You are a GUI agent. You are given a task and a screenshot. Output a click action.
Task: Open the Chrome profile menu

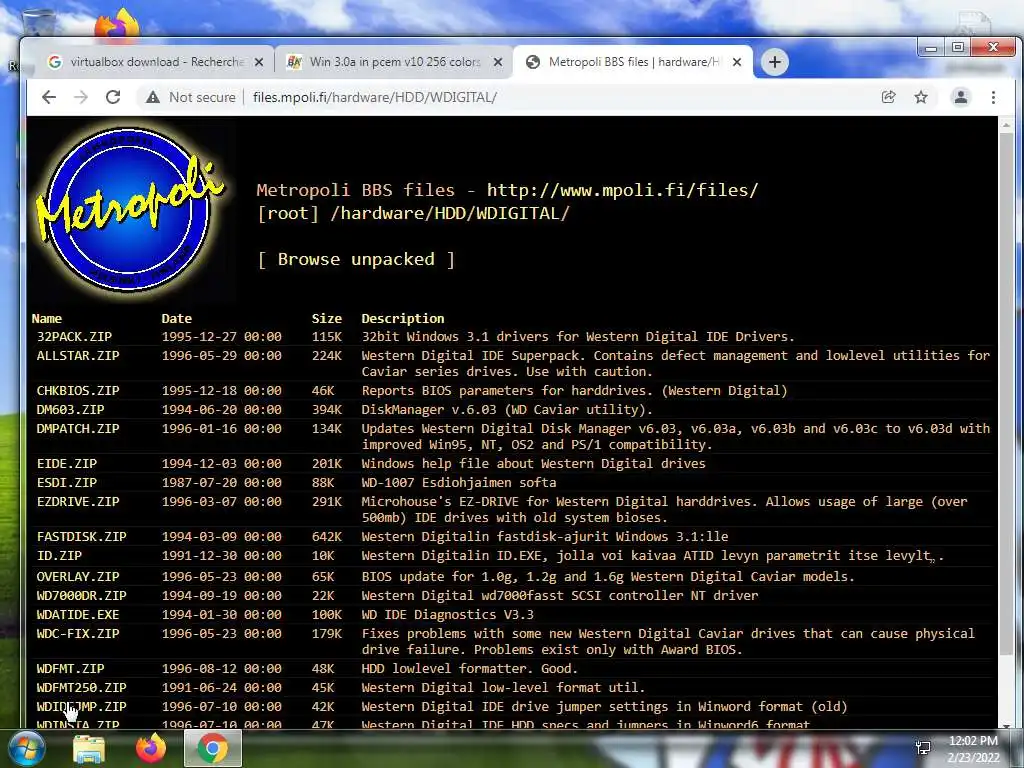tap(961, 97)
